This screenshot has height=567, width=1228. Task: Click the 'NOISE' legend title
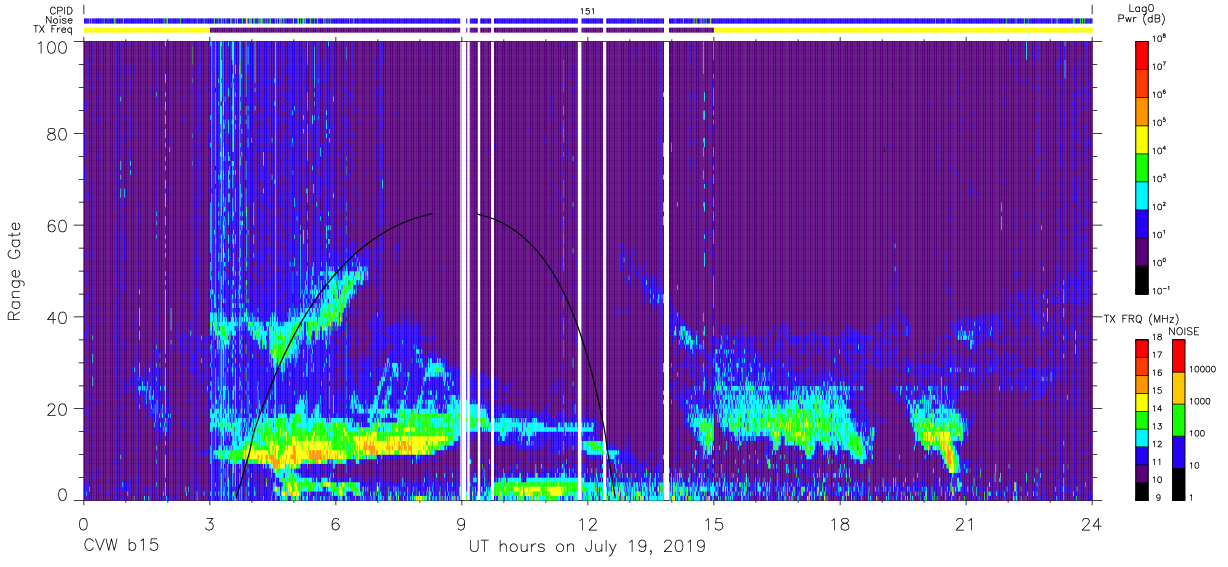[1183, 330]
